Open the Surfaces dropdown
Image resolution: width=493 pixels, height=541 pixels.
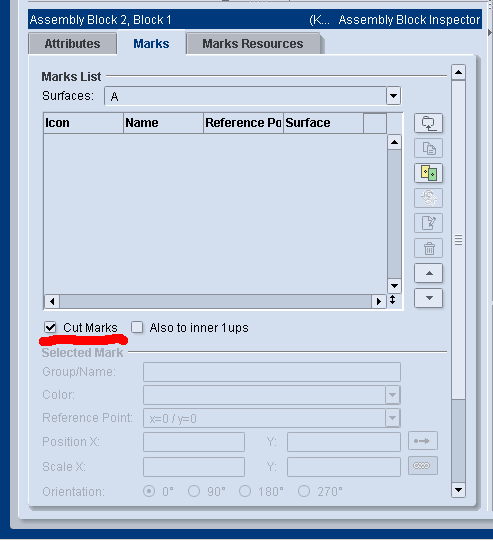tap(393, 96)
